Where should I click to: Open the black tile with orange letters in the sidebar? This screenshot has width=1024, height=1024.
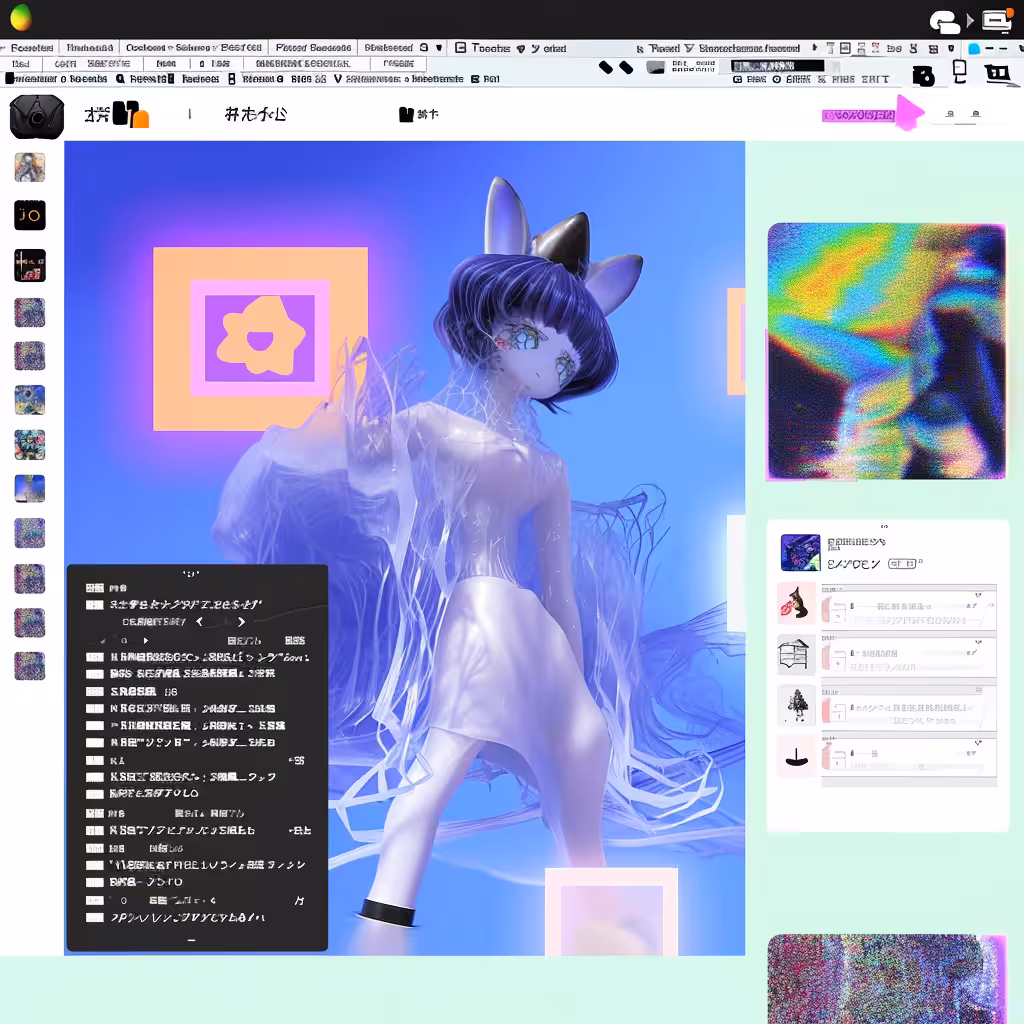pos(30,215)
